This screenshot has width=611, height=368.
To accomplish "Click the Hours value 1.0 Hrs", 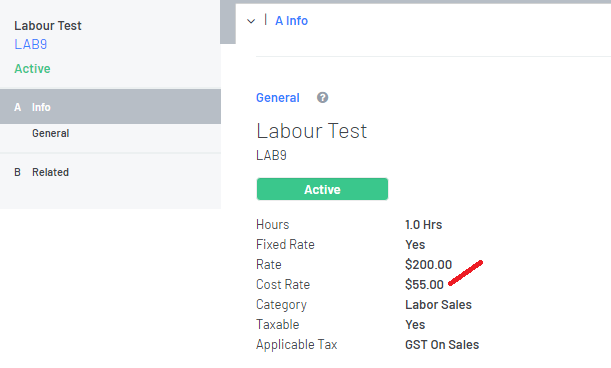I will tap(424, 225).
